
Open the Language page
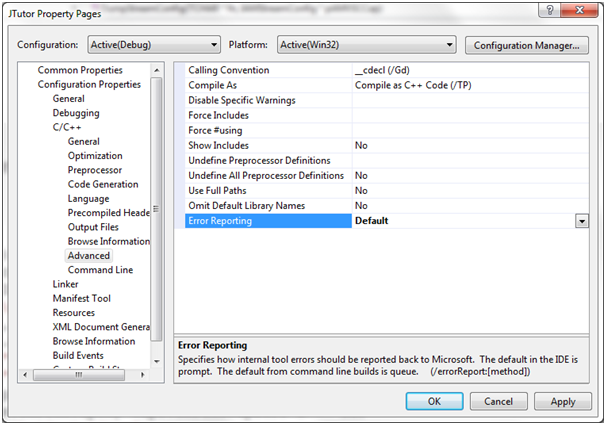[x=89, y=199]
